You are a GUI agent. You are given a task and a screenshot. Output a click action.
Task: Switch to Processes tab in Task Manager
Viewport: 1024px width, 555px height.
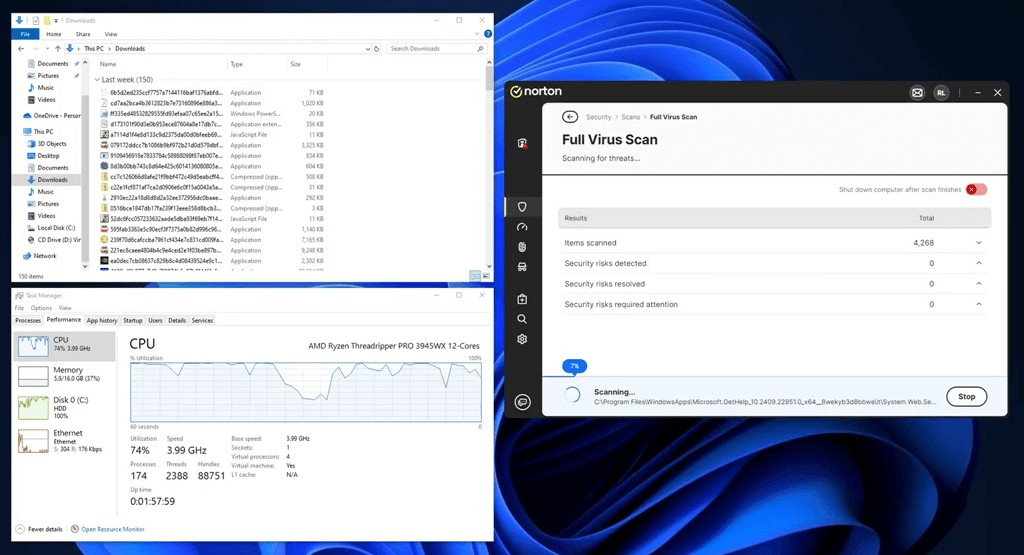pos(28,321)
